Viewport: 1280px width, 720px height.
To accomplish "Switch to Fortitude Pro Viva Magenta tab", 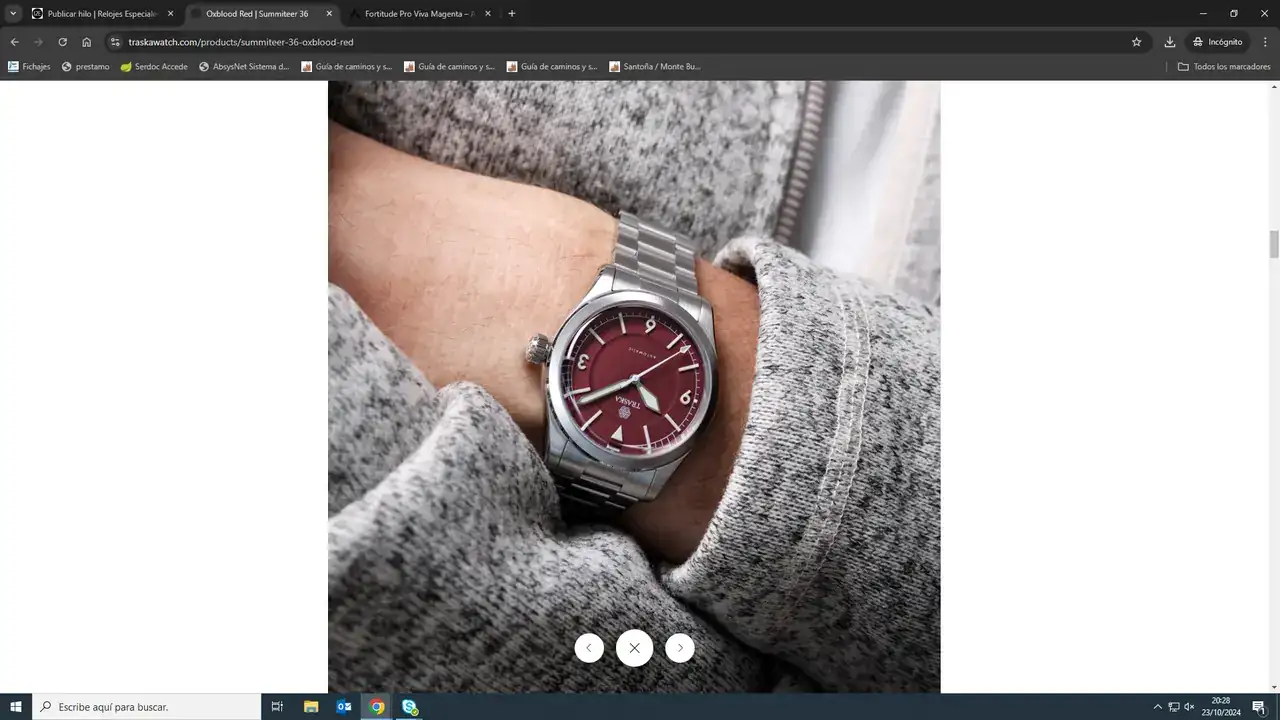I will 418,14.
